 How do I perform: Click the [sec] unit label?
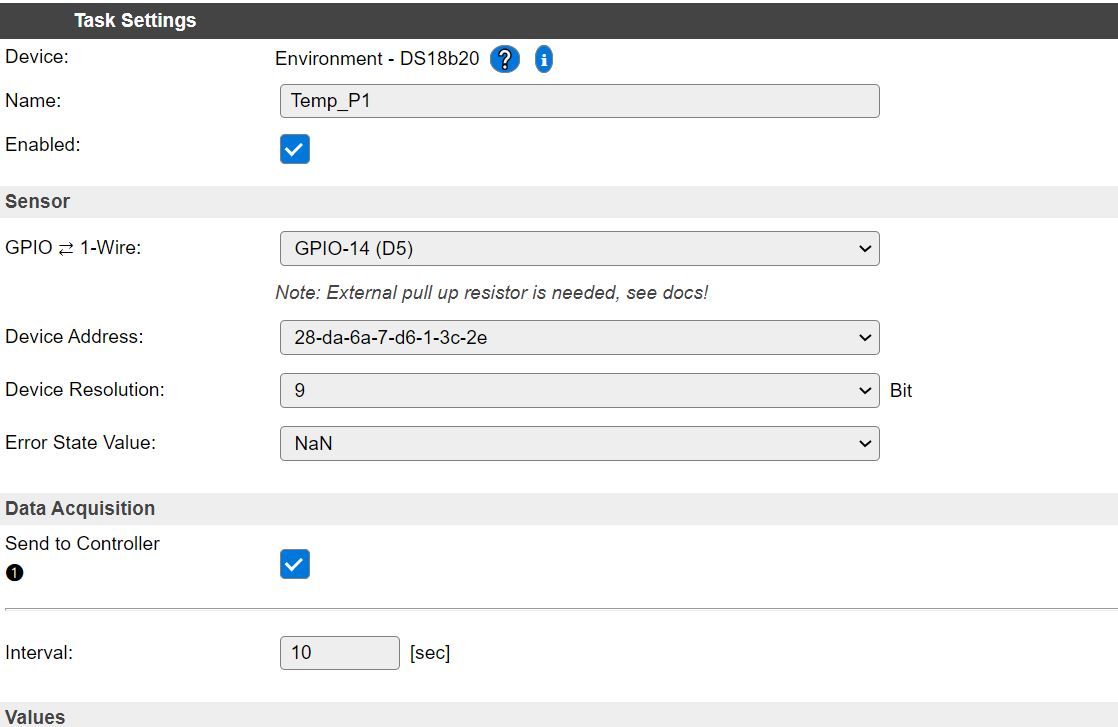(x=430, y=653)
